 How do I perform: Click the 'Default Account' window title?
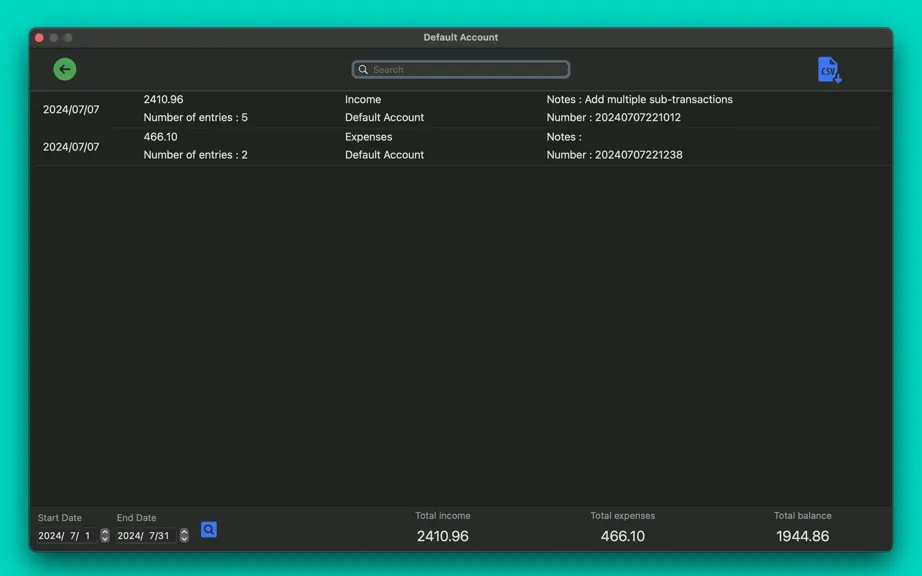click(460, 37)
